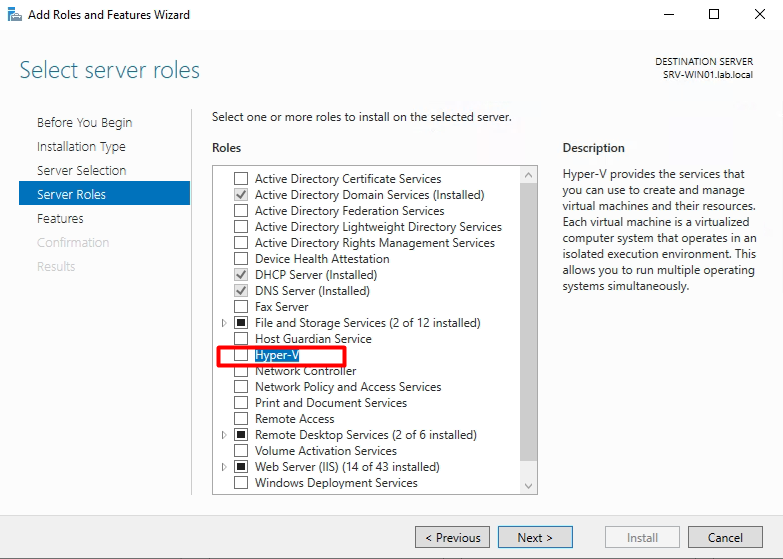Check the Hyper-V role checkbox

(x=241, y=355)
